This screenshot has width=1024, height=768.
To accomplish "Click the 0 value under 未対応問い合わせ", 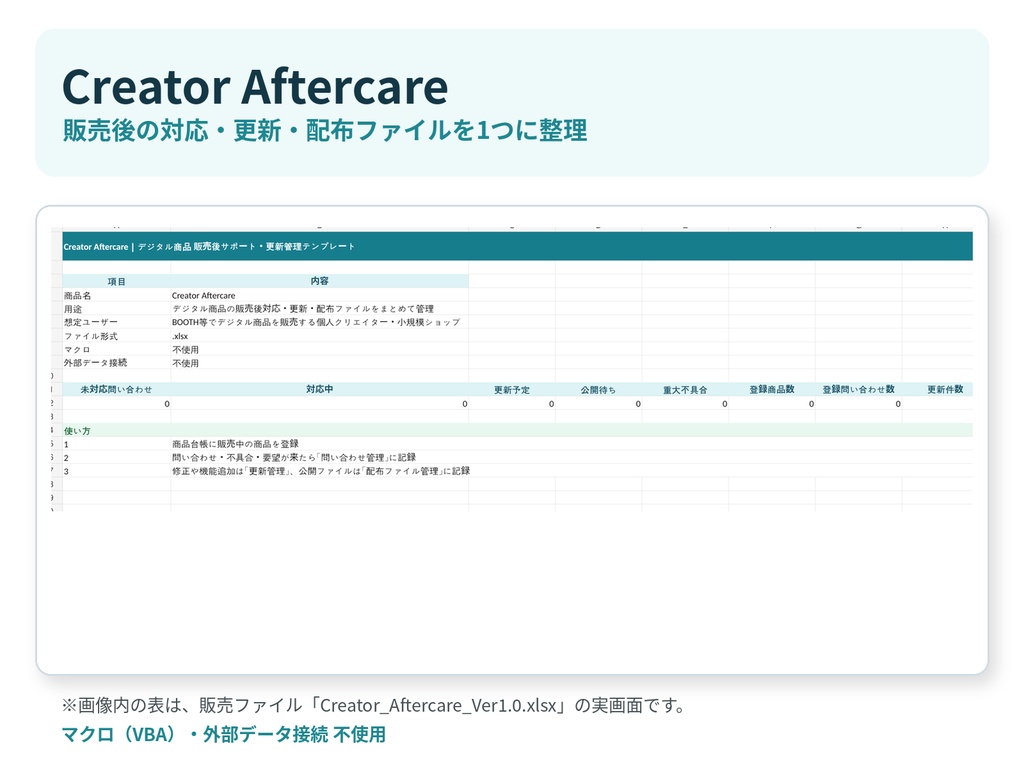I will tap(116, 404).
